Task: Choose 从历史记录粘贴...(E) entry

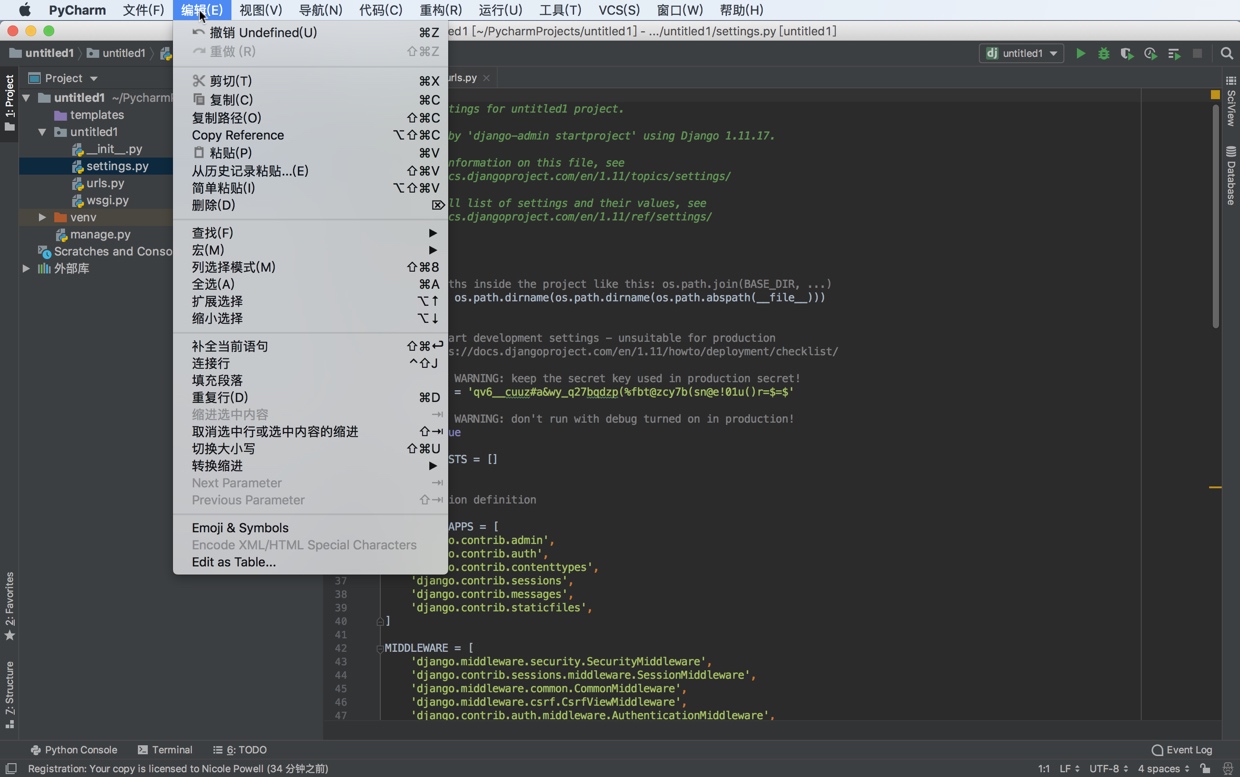Action: 311,171
